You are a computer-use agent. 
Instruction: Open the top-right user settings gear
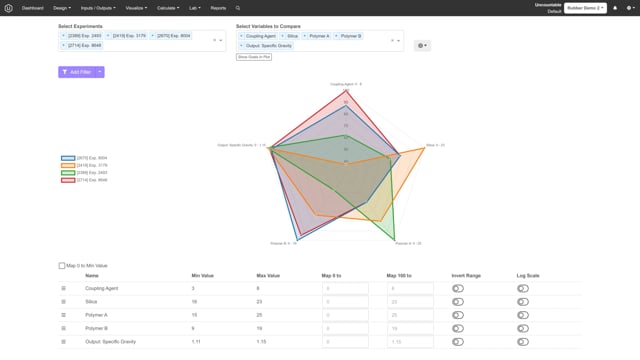tap(630, 8)
